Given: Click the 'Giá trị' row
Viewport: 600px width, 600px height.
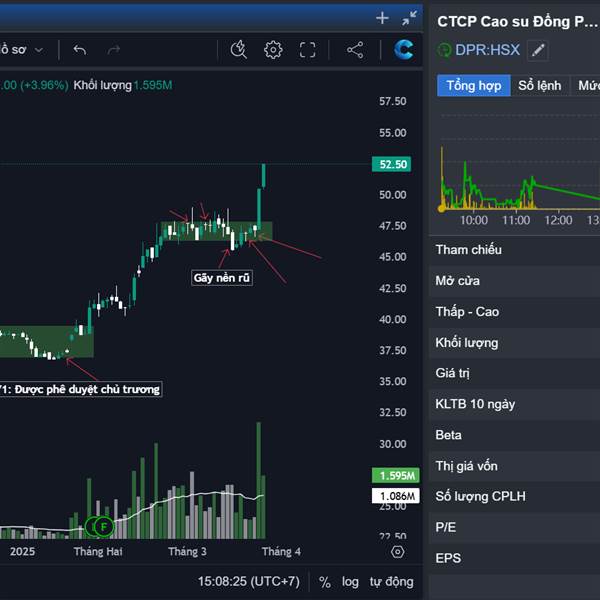Looking at the screenshot, I should click(515, 373).
